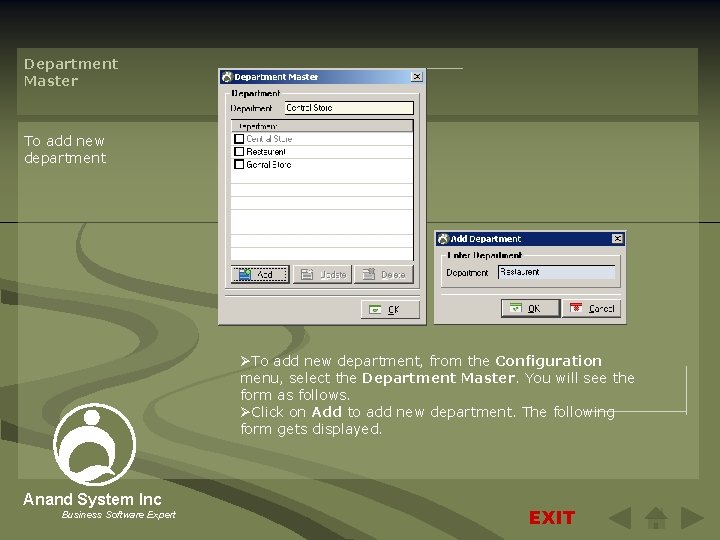Tick the General Store checkbox
The width and height of the screenshot is (720, 540).
[x=239, y=164]
